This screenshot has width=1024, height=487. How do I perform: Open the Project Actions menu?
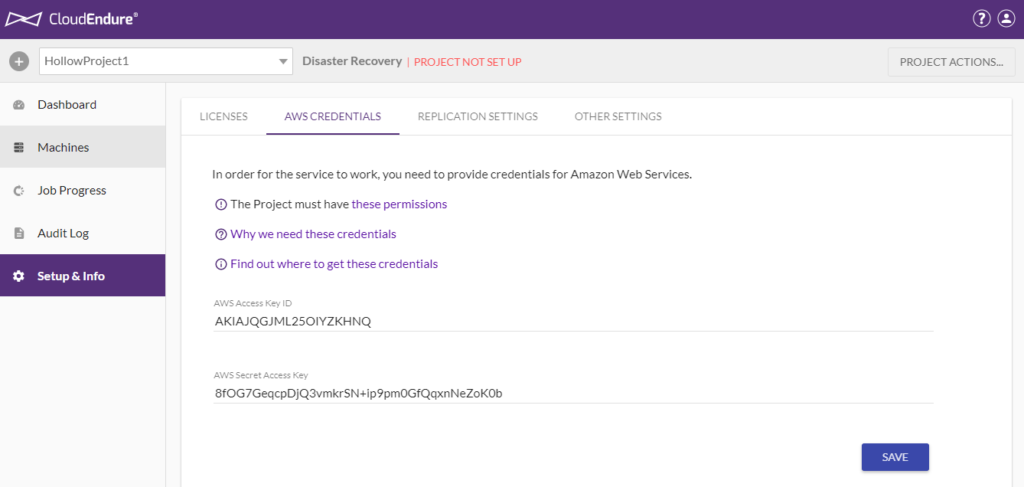pos(951,61)
